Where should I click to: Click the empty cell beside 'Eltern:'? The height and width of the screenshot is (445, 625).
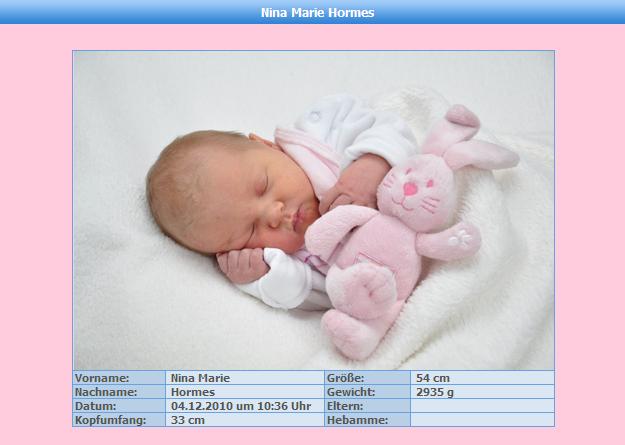(x=481, y=406)
